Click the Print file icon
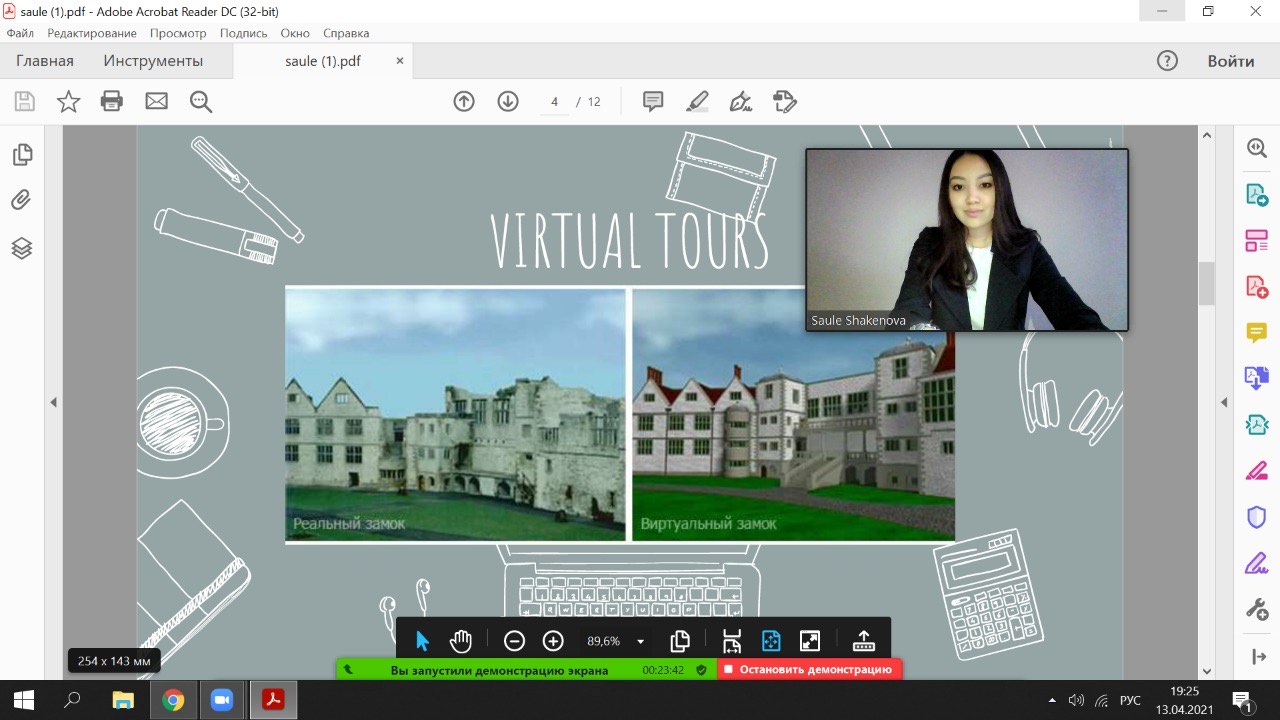Viewport: 1280px width, 720px height. coord(112,101)
